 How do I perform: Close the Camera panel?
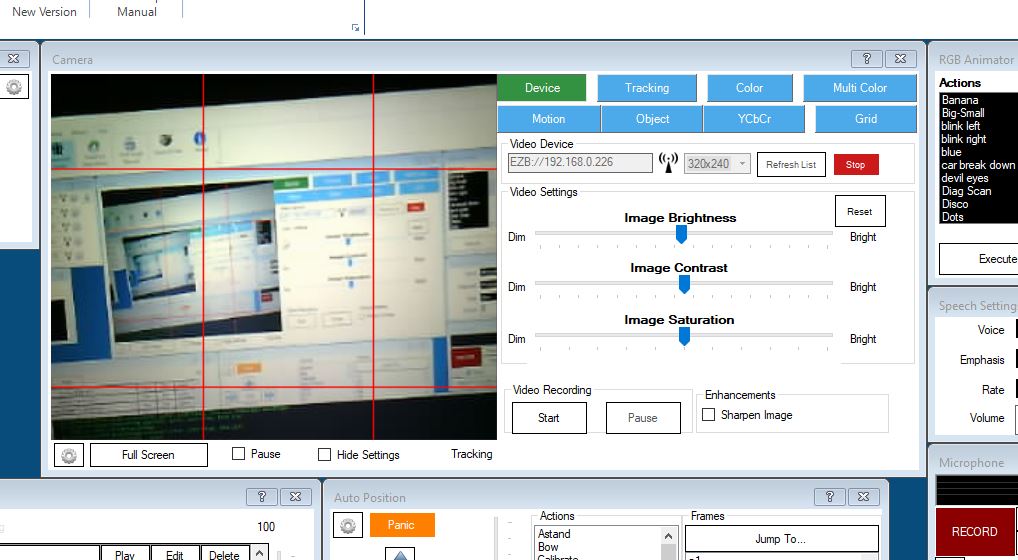(900, 58)
